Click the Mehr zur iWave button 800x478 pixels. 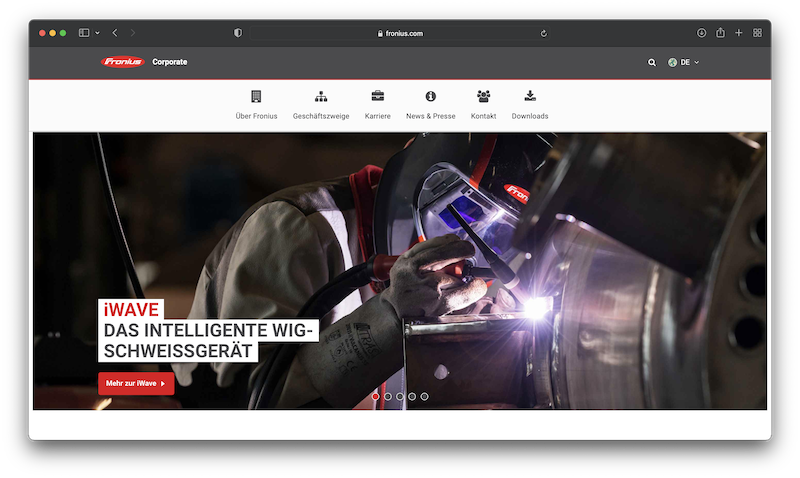pyautogui.click(x=136, y=383)
